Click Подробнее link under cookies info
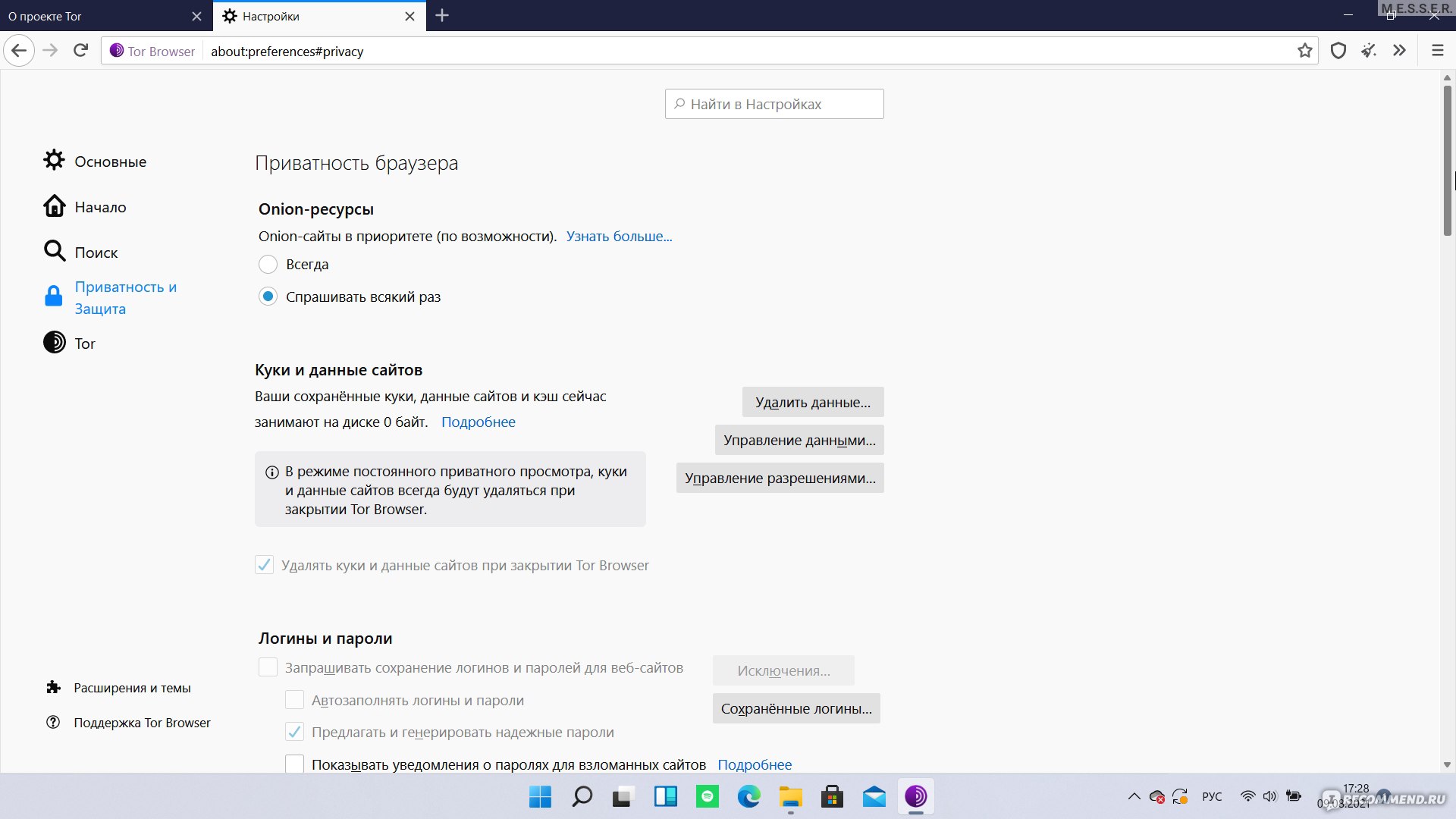 (x=478, y=421)
